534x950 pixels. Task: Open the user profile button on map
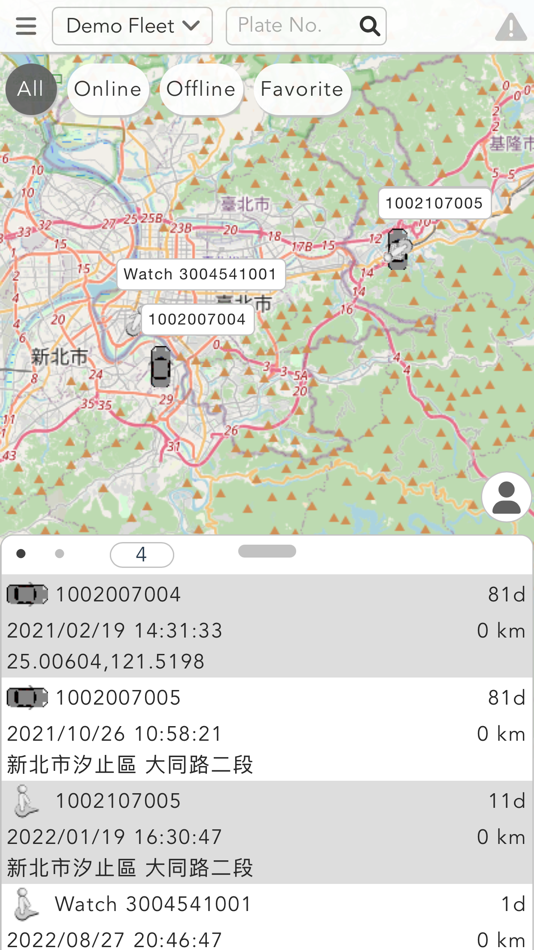[506, 497]
